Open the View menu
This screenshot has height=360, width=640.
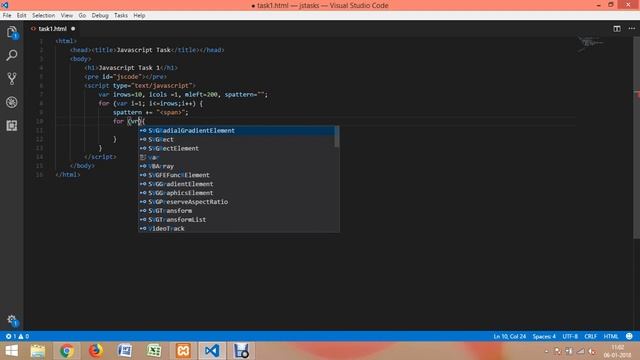(67, 16)
